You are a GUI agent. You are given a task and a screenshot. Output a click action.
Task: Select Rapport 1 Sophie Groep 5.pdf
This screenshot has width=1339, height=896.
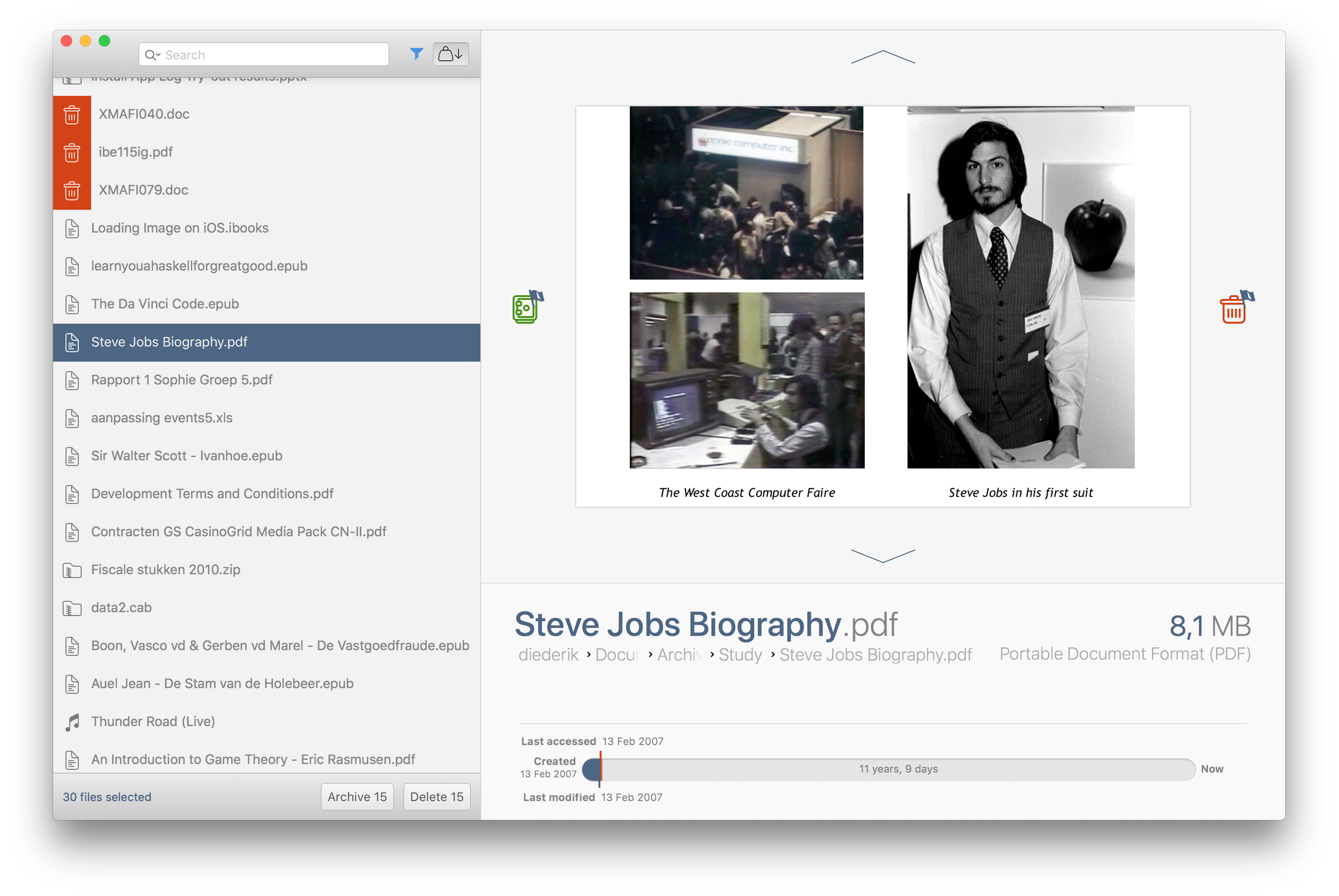pos(267,380)
